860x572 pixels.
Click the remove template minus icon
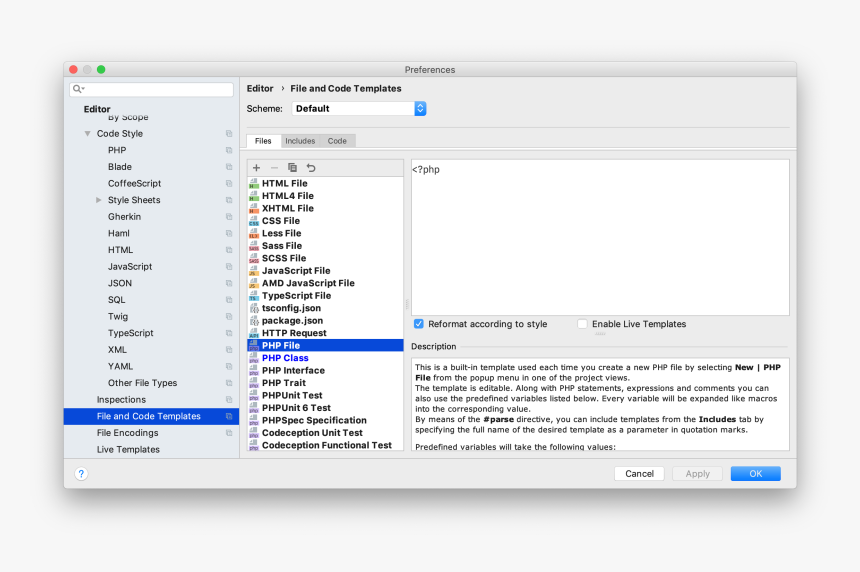point(274,168)
